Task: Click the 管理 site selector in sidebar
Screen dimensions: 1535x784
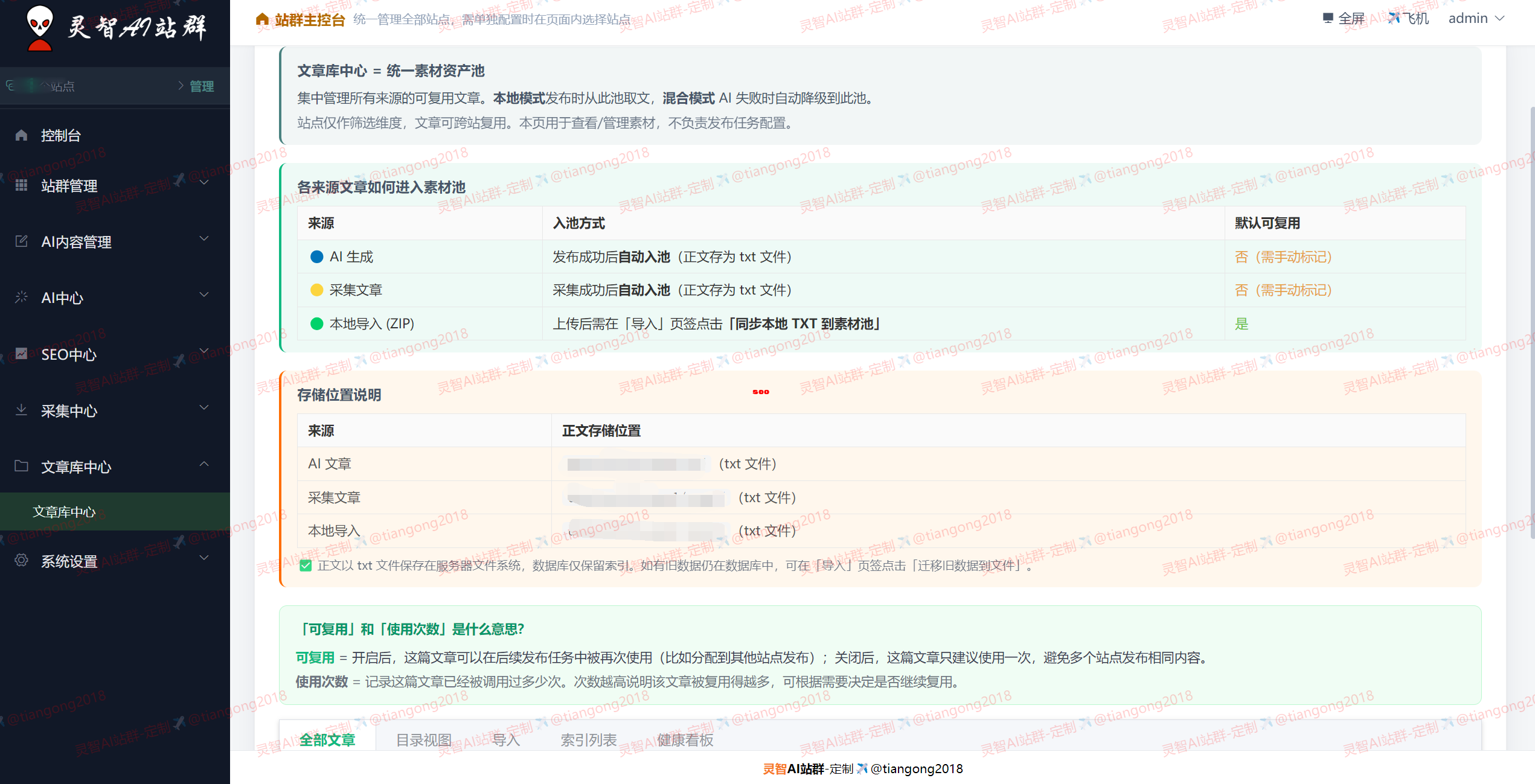Action: (x=201, y=86)
